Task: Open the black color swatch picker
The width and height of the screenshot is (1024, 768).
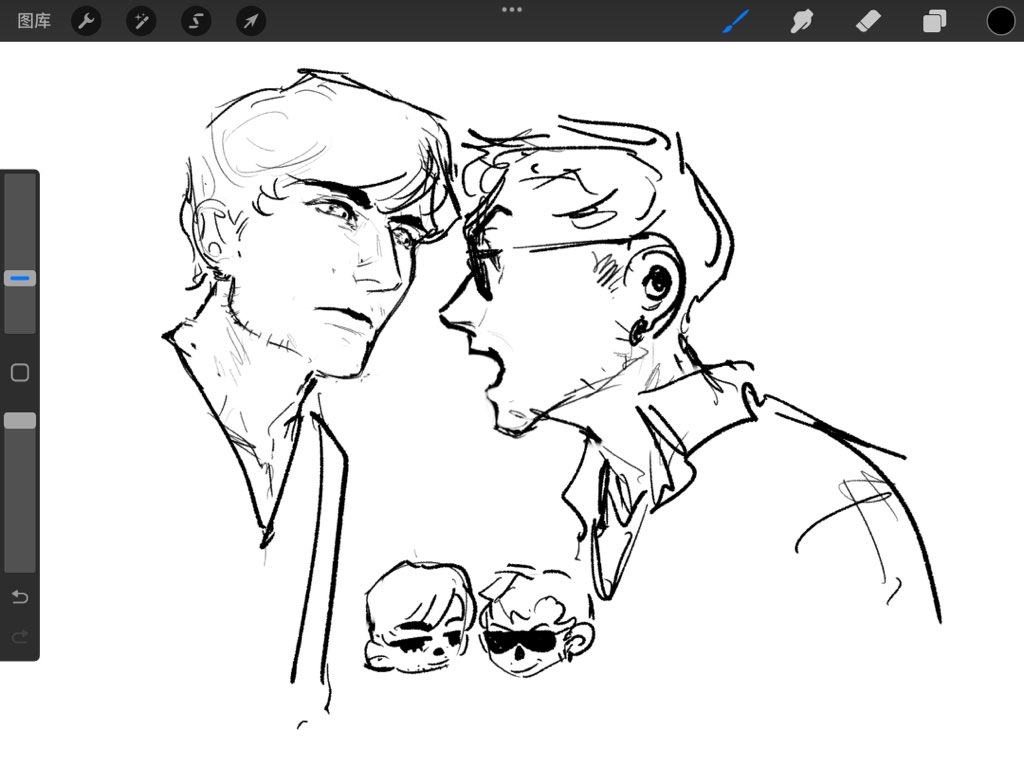Action: [1000, 21]
